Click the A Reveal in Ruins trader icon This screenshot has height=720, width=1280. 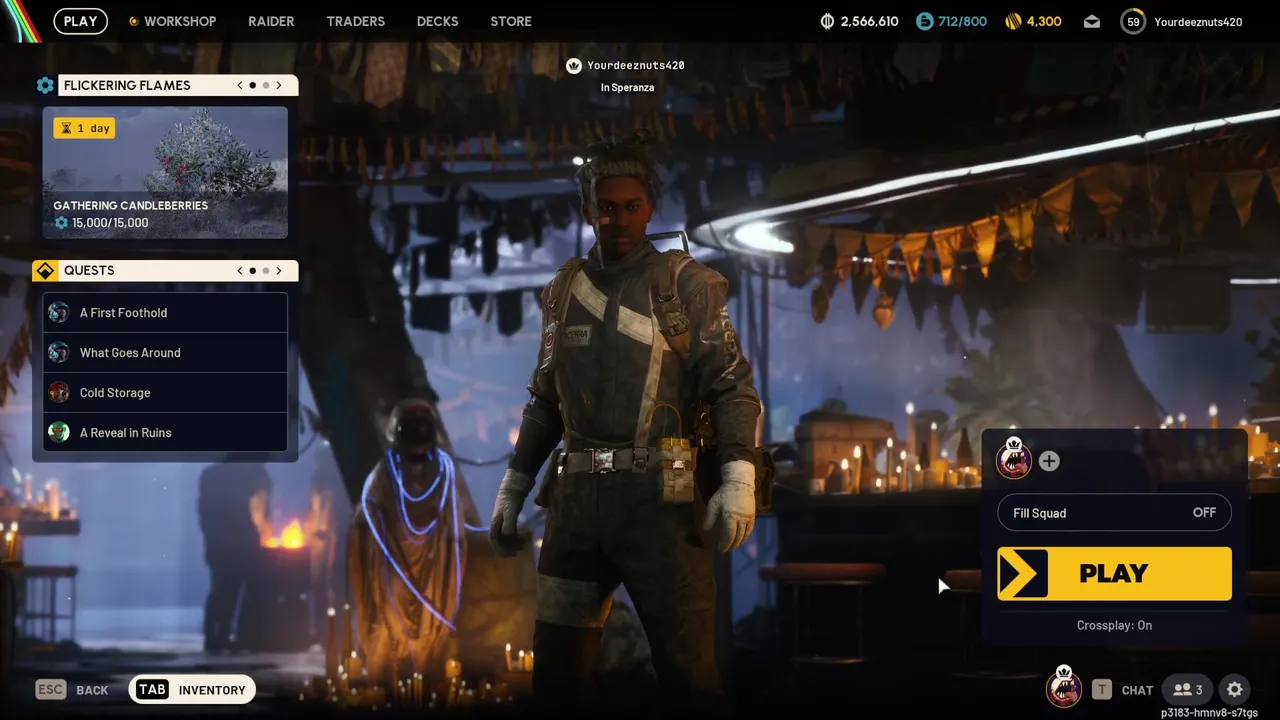click(x=59, y=432)
